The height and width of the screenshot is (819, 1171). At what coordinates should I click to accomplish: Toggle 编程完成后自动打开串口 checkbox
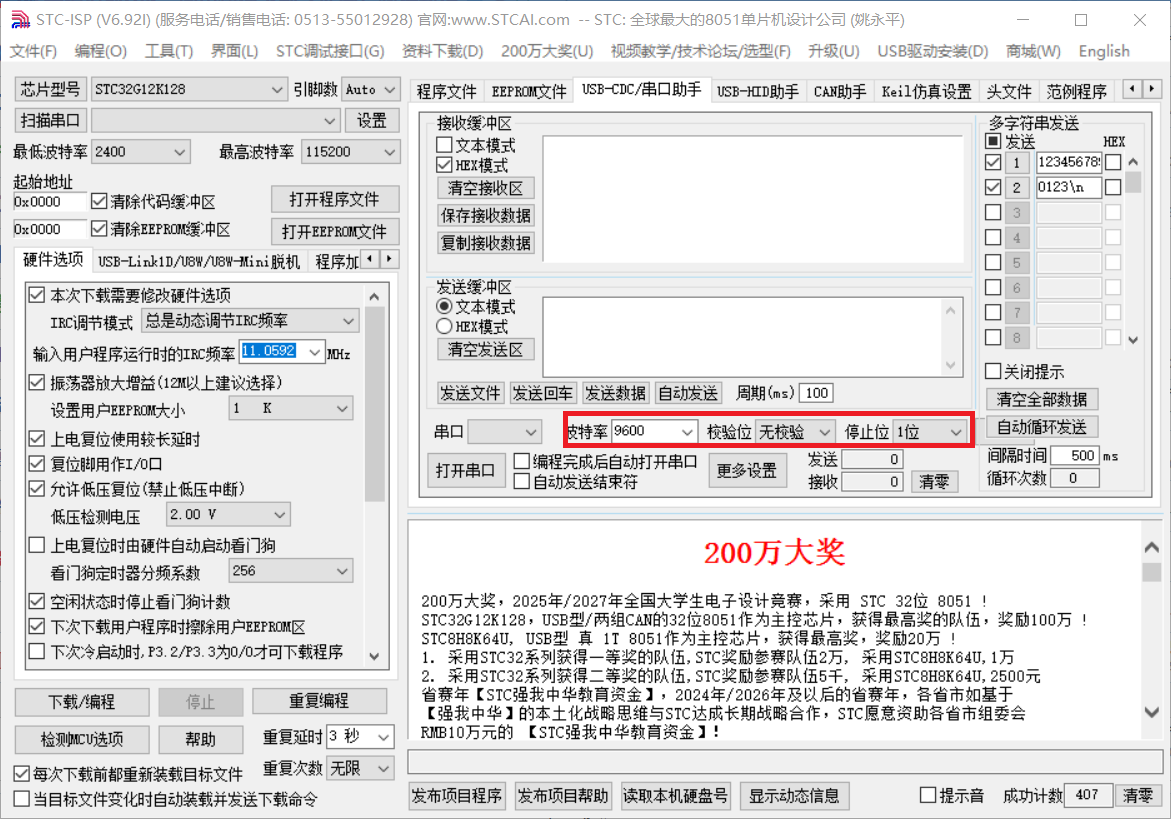[522, 461]
